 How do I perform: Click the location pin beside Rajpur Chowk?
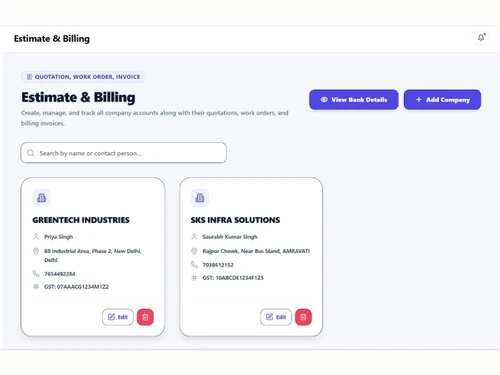coord(194,251)
